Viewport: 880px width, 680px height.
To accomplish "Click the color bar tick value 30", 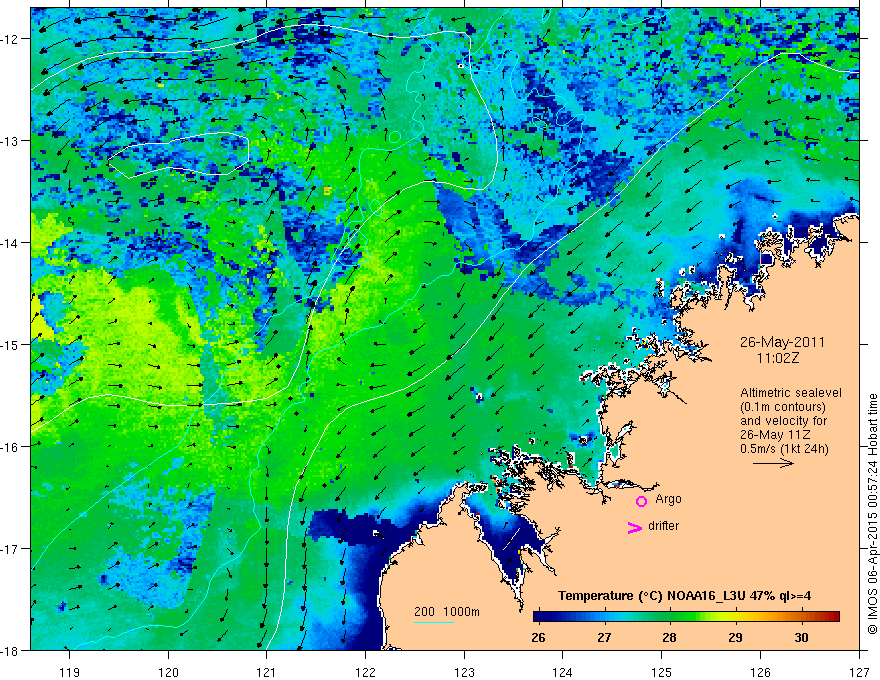I will click(801, 637).
